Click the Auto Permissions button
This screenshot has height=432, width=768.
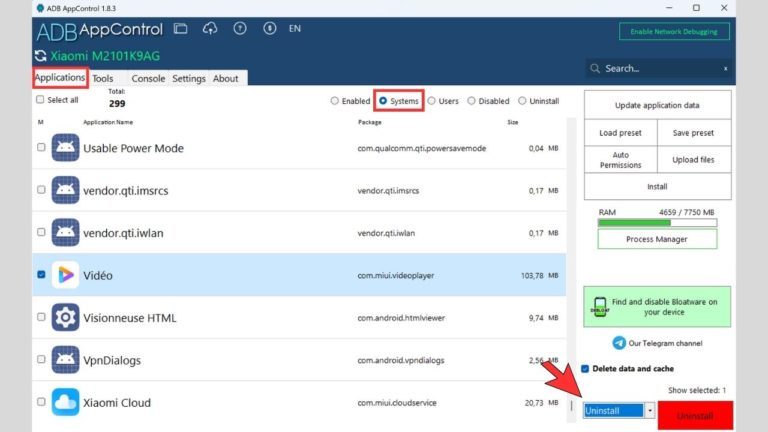(621, 160)
